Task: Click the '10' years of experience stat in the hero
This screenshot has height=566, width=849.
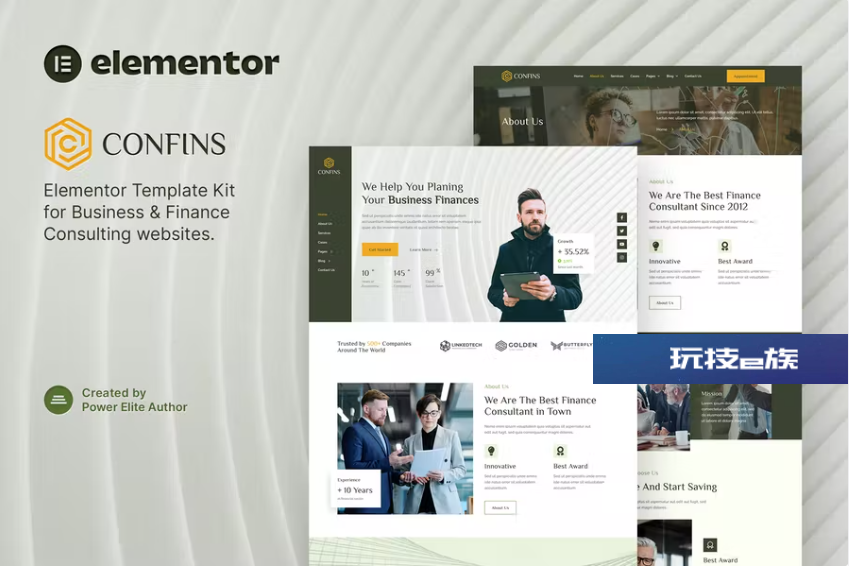Action: pos(370,276)
